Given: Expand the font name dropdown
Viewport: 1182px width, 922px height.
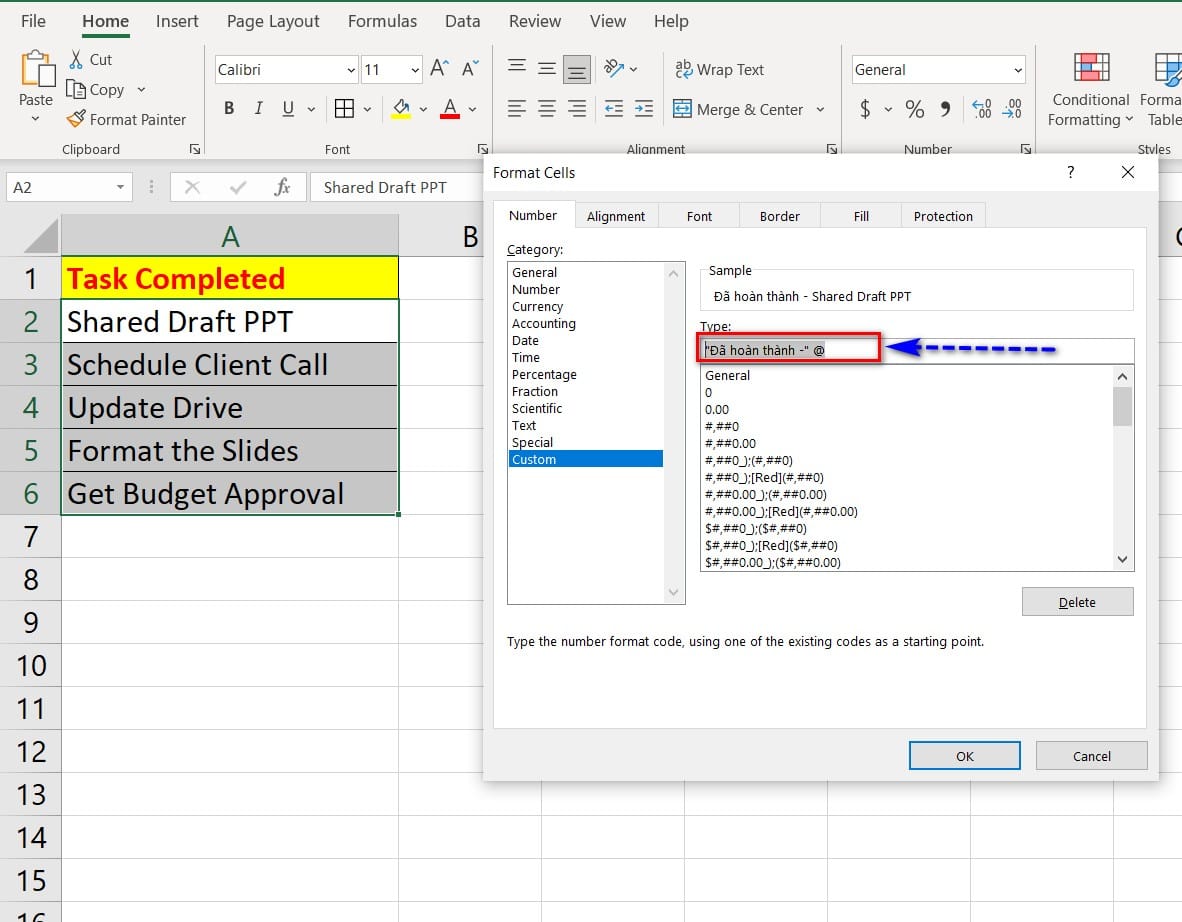Looking at the screenshot, I should [x=350, y=70].
